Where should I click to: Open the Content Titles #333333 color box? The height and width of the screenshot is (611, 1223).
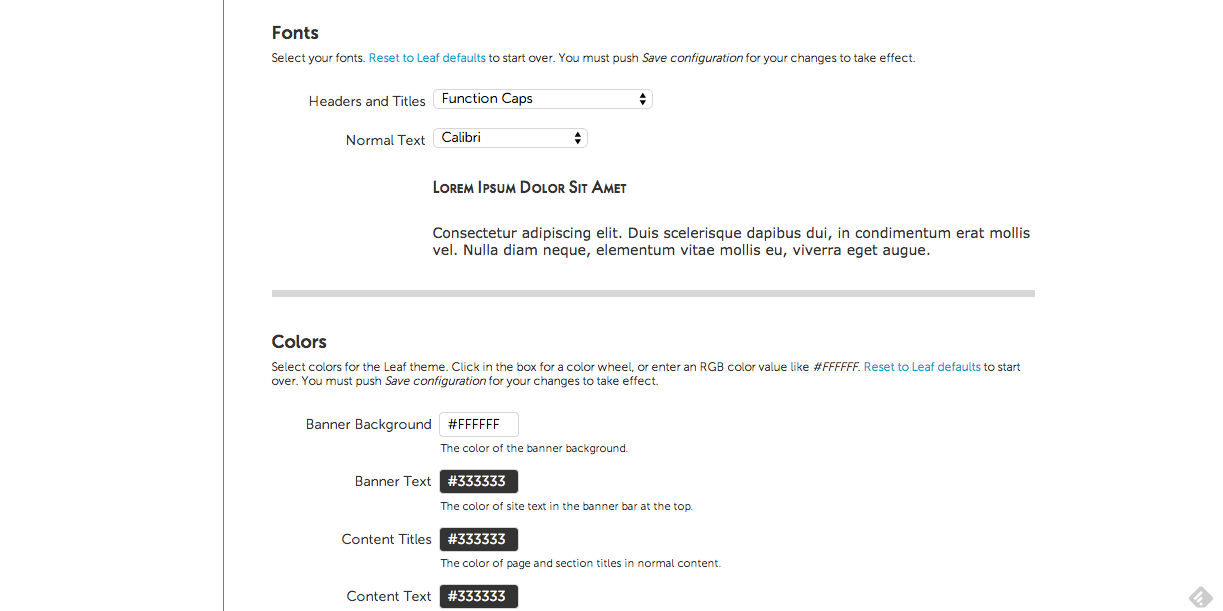pyautogui.click(x=479, y=539)
